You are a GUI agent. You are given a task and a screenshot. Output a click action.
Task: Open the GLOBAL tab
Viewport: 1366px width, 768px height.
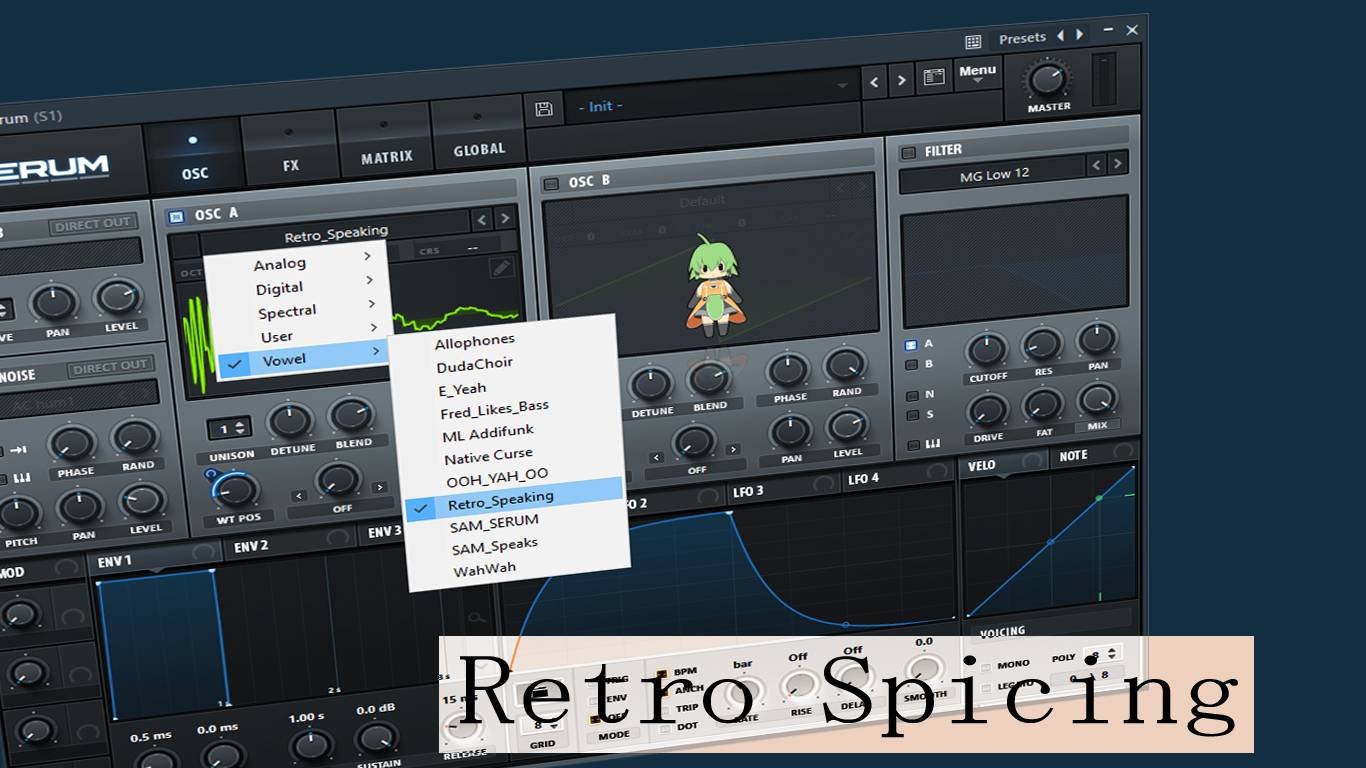tap(479, 138)
